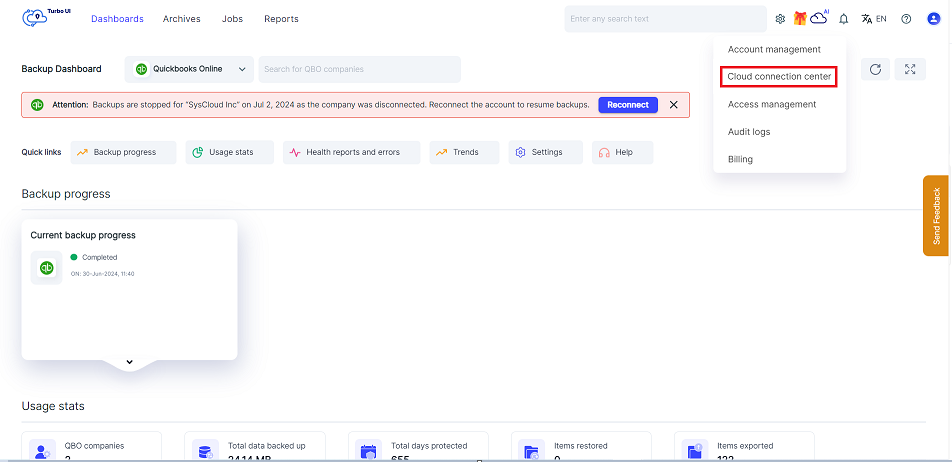Expand the current backup progress card chevron

tap(129, 361)
